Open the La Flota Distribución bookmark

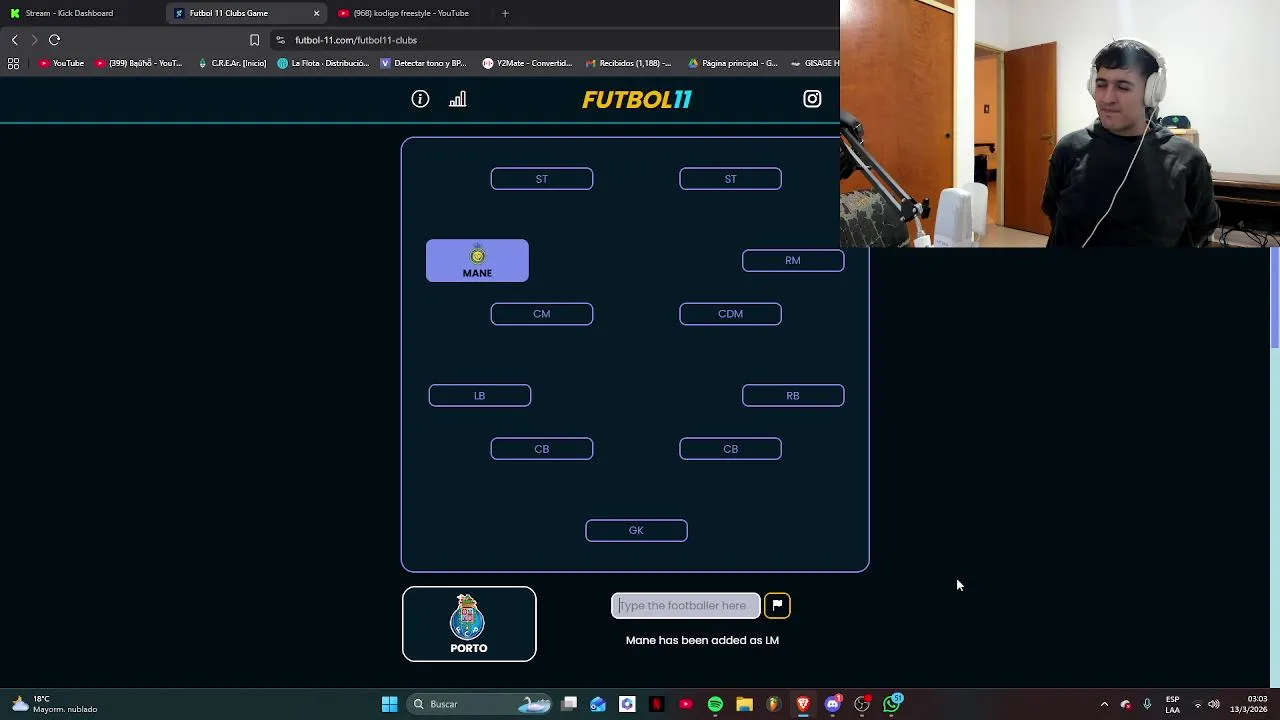(x=323, y=63)
